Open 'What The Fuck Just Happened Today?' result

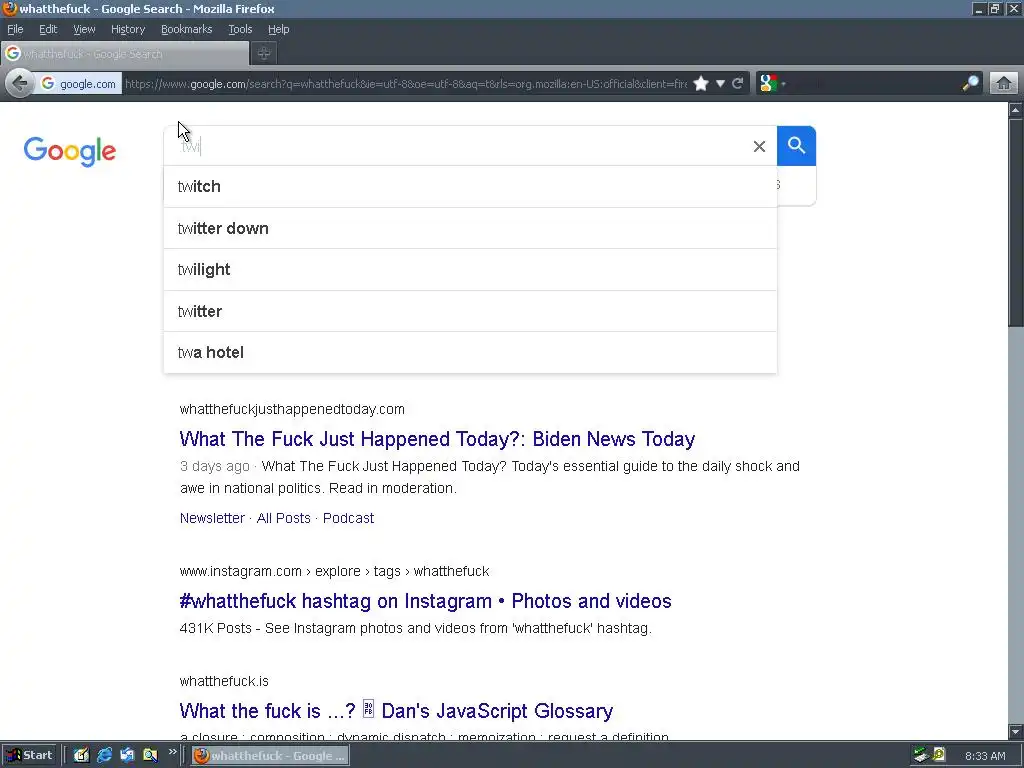[x=437, y=439]
